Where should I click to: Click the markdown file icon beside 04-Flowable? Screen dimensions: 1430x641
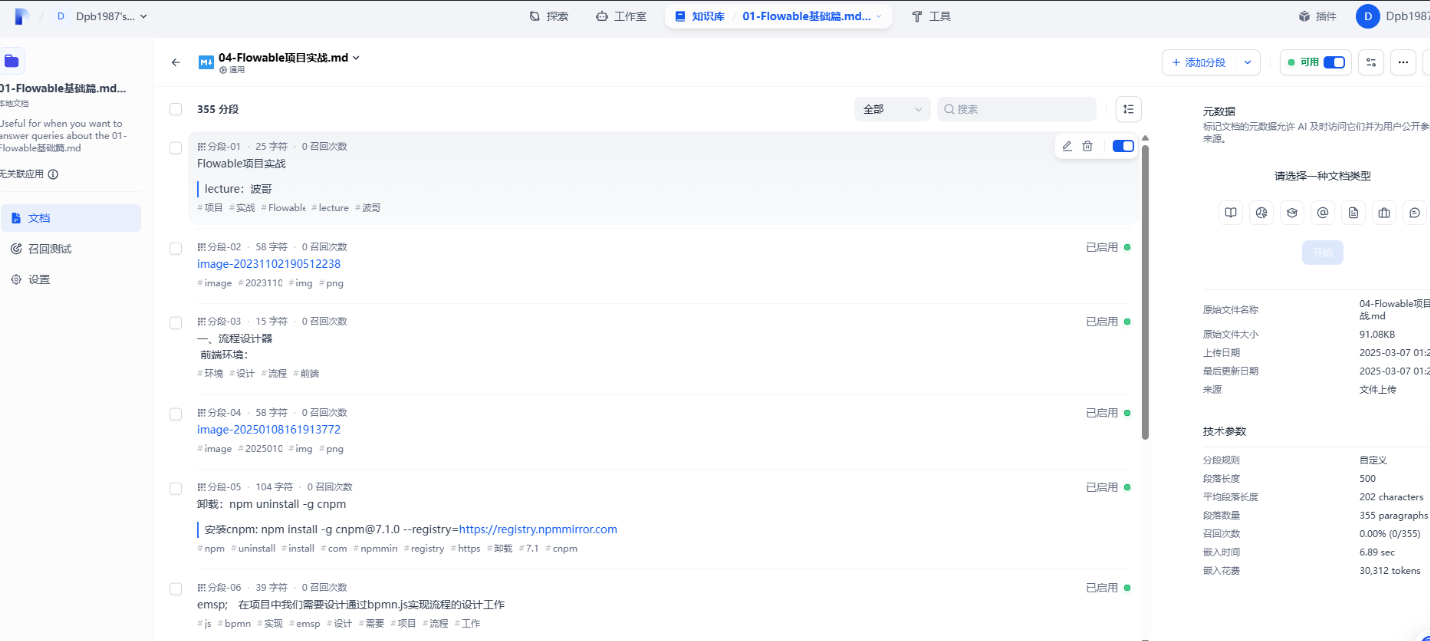click(206, 62)
